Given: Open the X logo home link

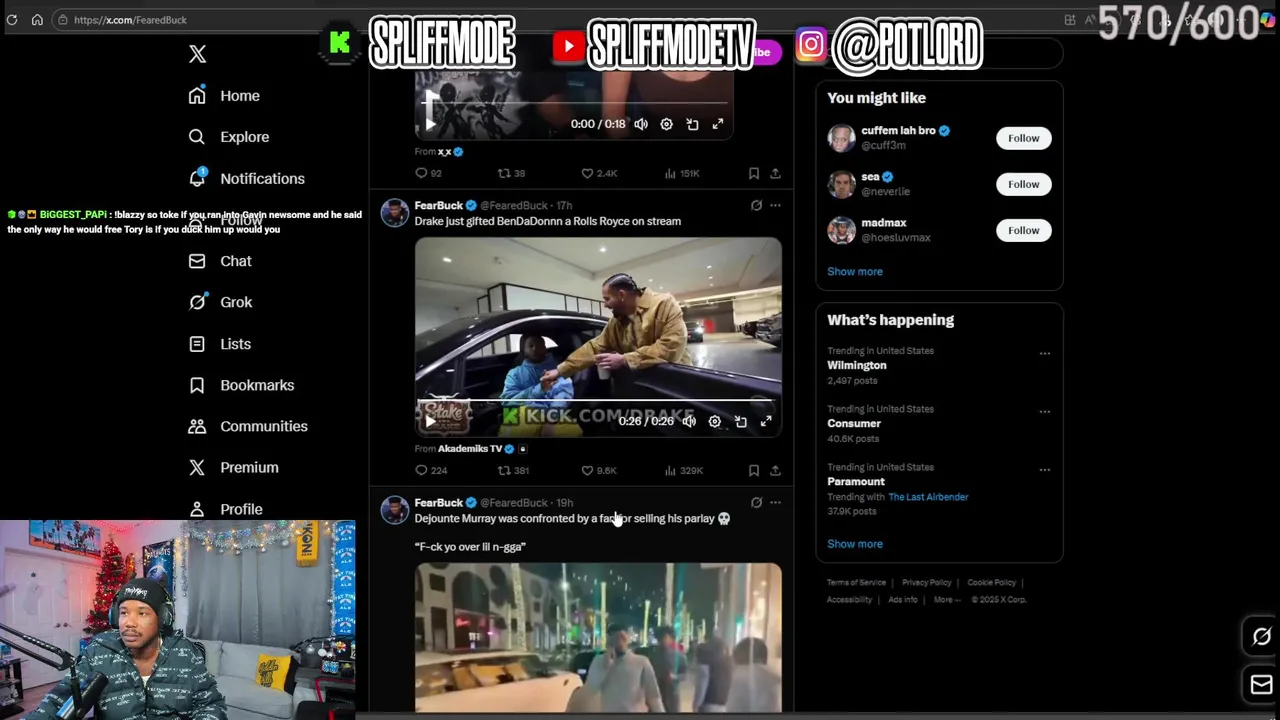Looking at the screenshot, I should coord(198,54).
